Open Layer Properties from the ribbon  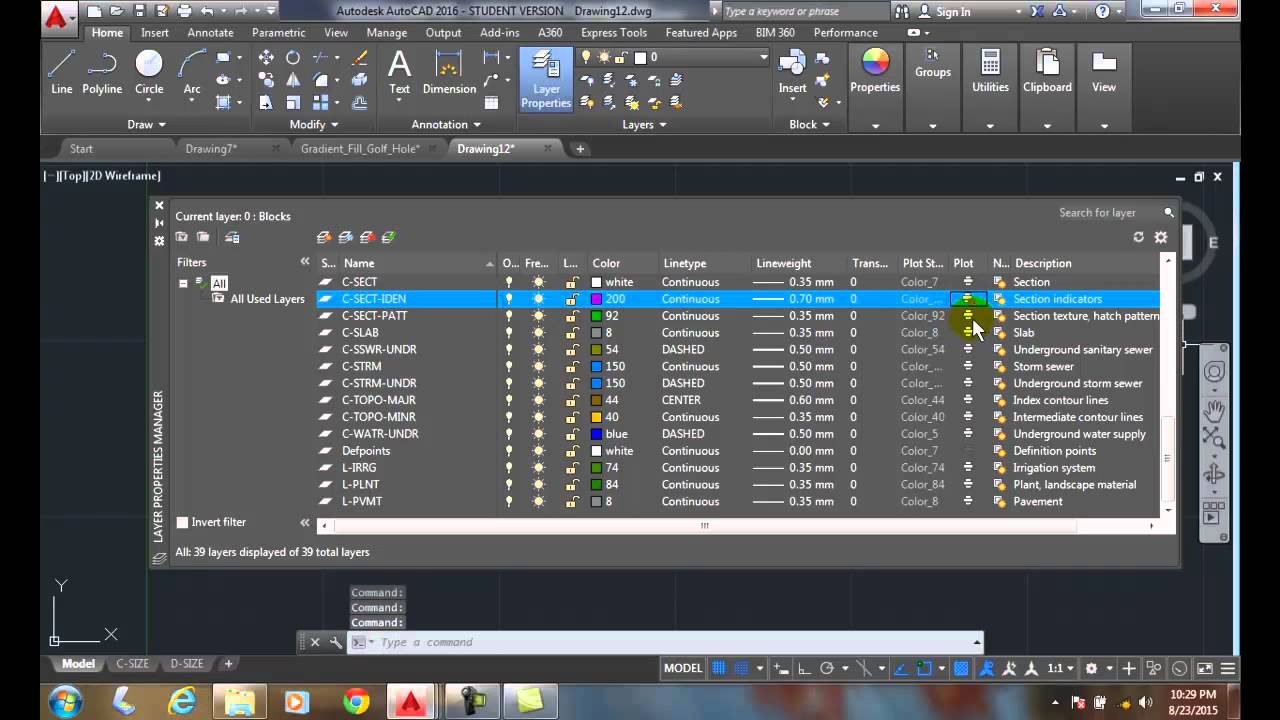[546, 79]
